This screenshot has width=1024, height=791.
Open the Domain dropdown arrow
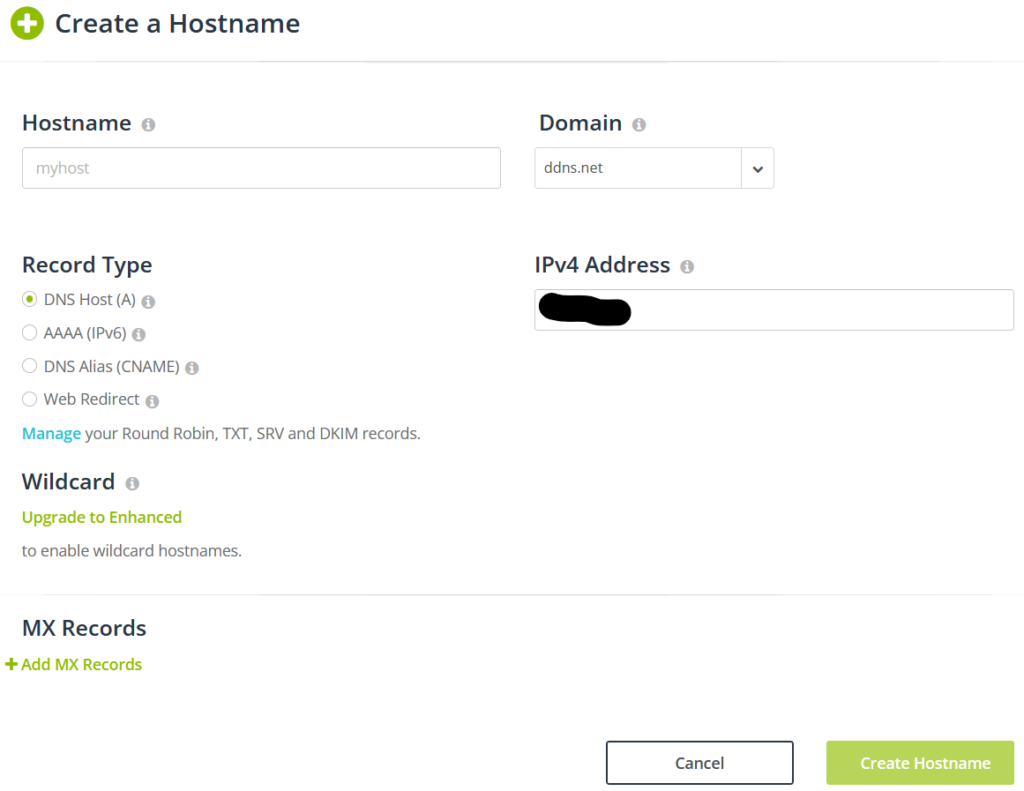point(758,169)
